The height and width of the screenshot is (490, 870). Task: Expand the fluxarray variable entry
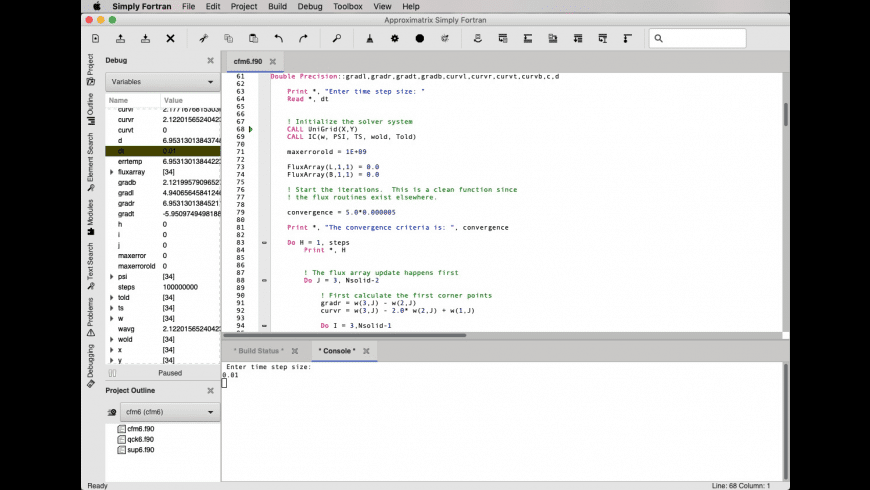pyautogui.click(x=112, y=172)
